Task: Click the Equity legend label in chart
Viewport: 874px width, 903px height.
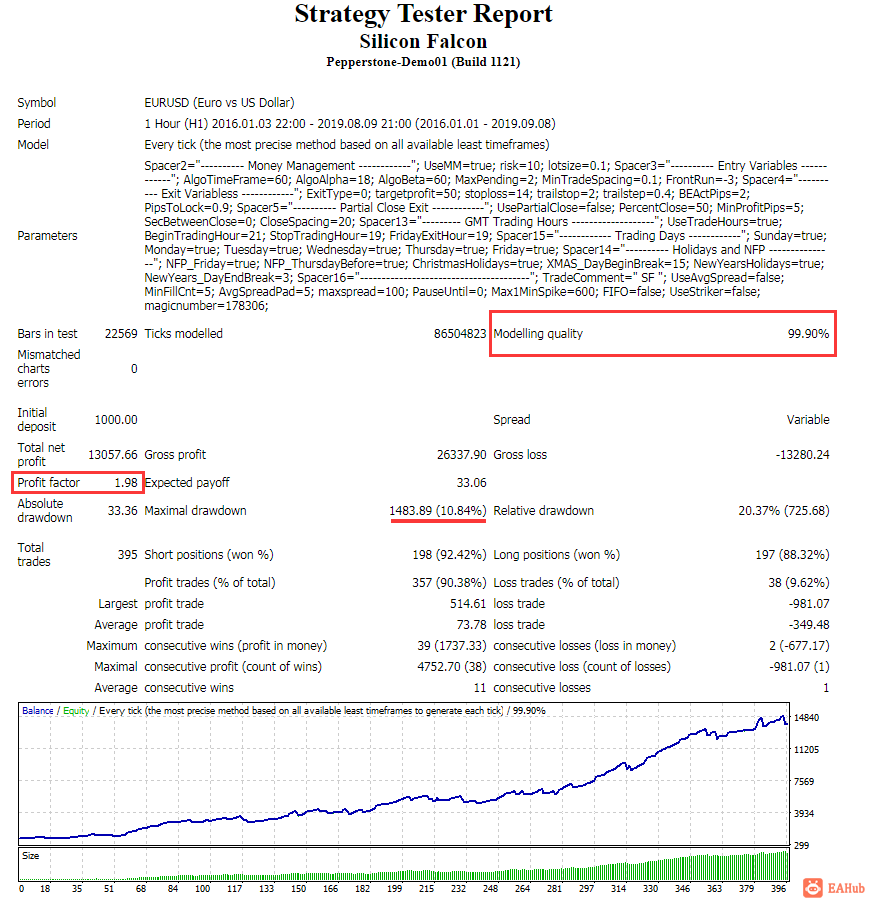Action: (x=76, y=711)
